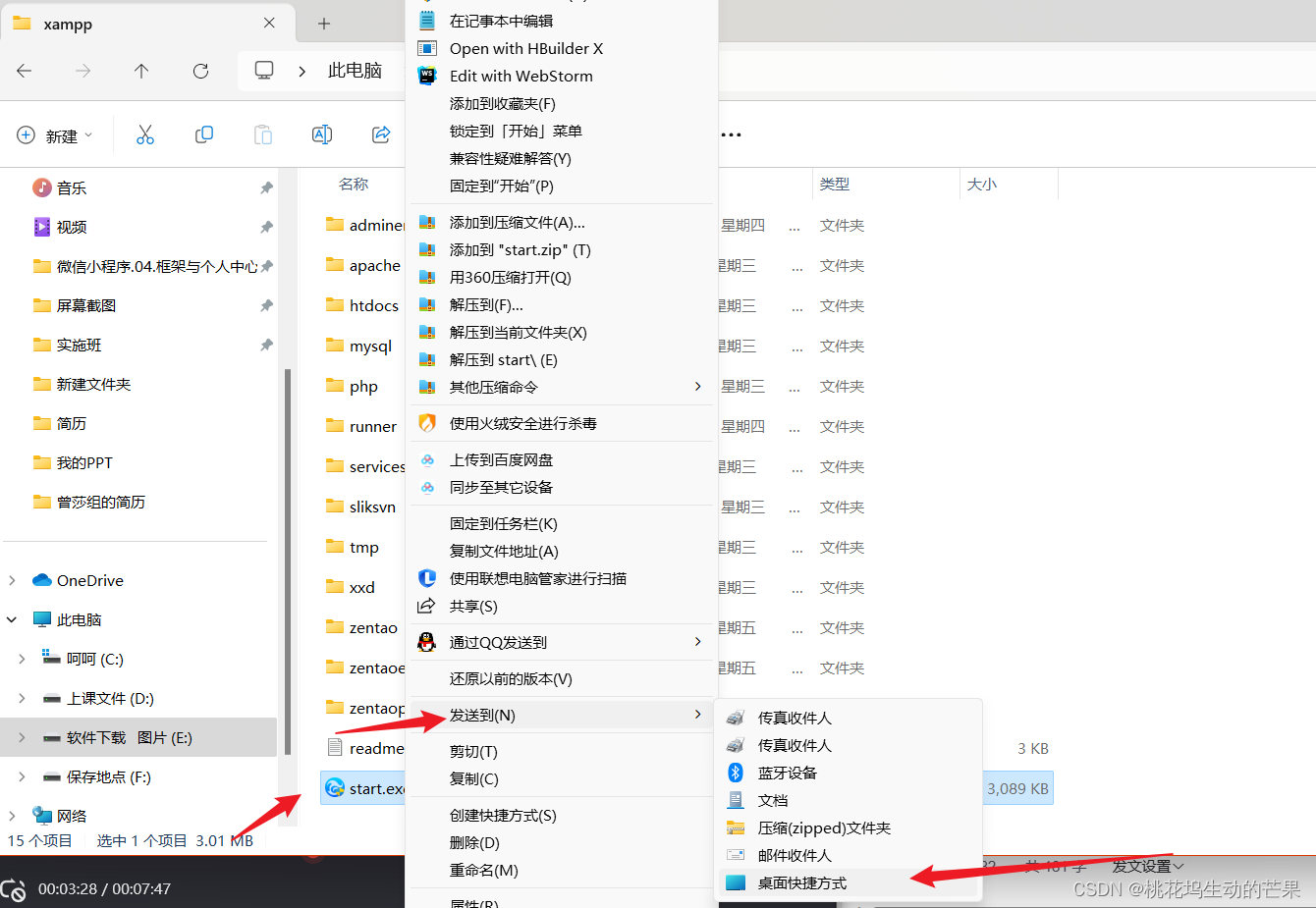Sort by the 类型 column header
The width and height of the screenshot is (1316, 908).
point(835,184)
